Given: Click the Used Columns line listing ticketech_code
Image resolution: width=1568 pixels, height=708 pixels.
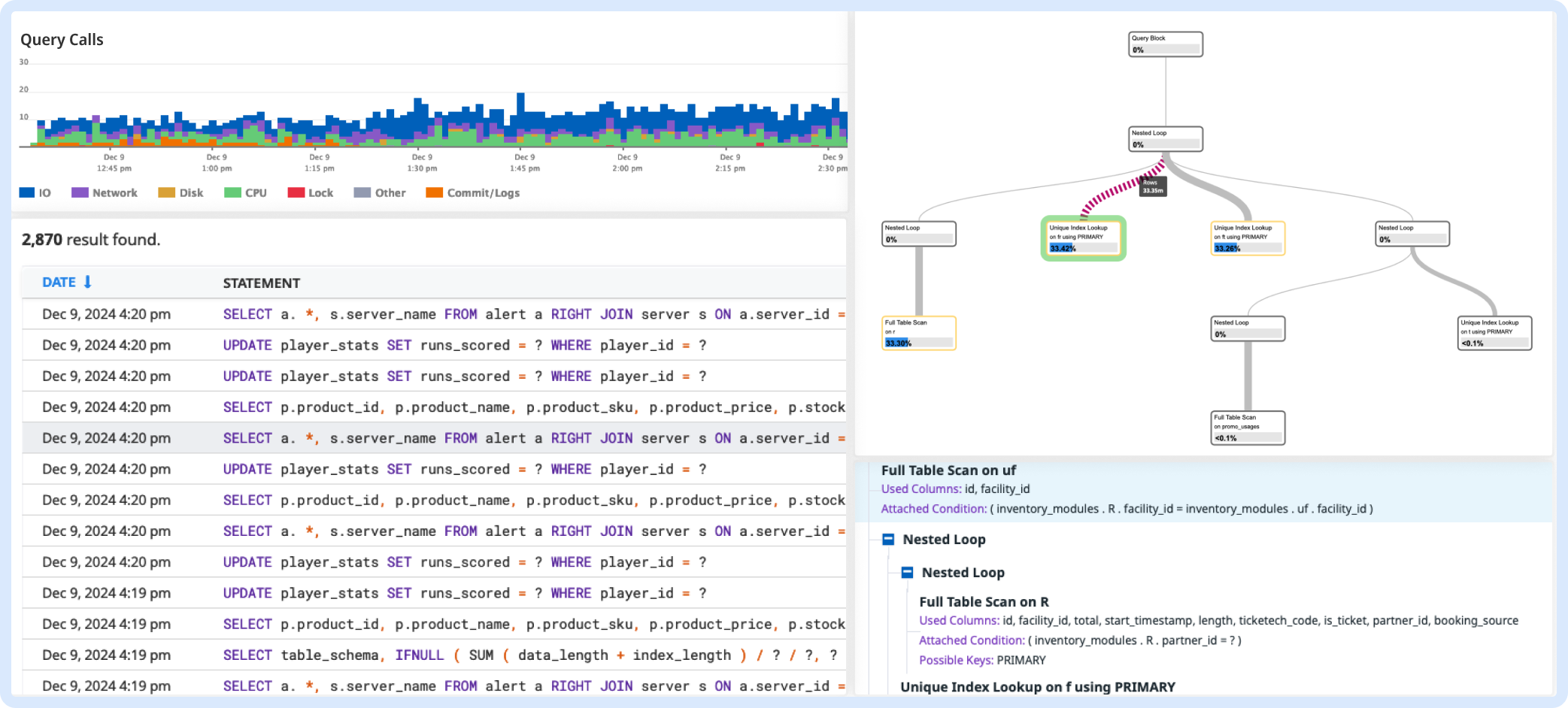Looking at the screenshot, I should click(x=1218, y=621).
